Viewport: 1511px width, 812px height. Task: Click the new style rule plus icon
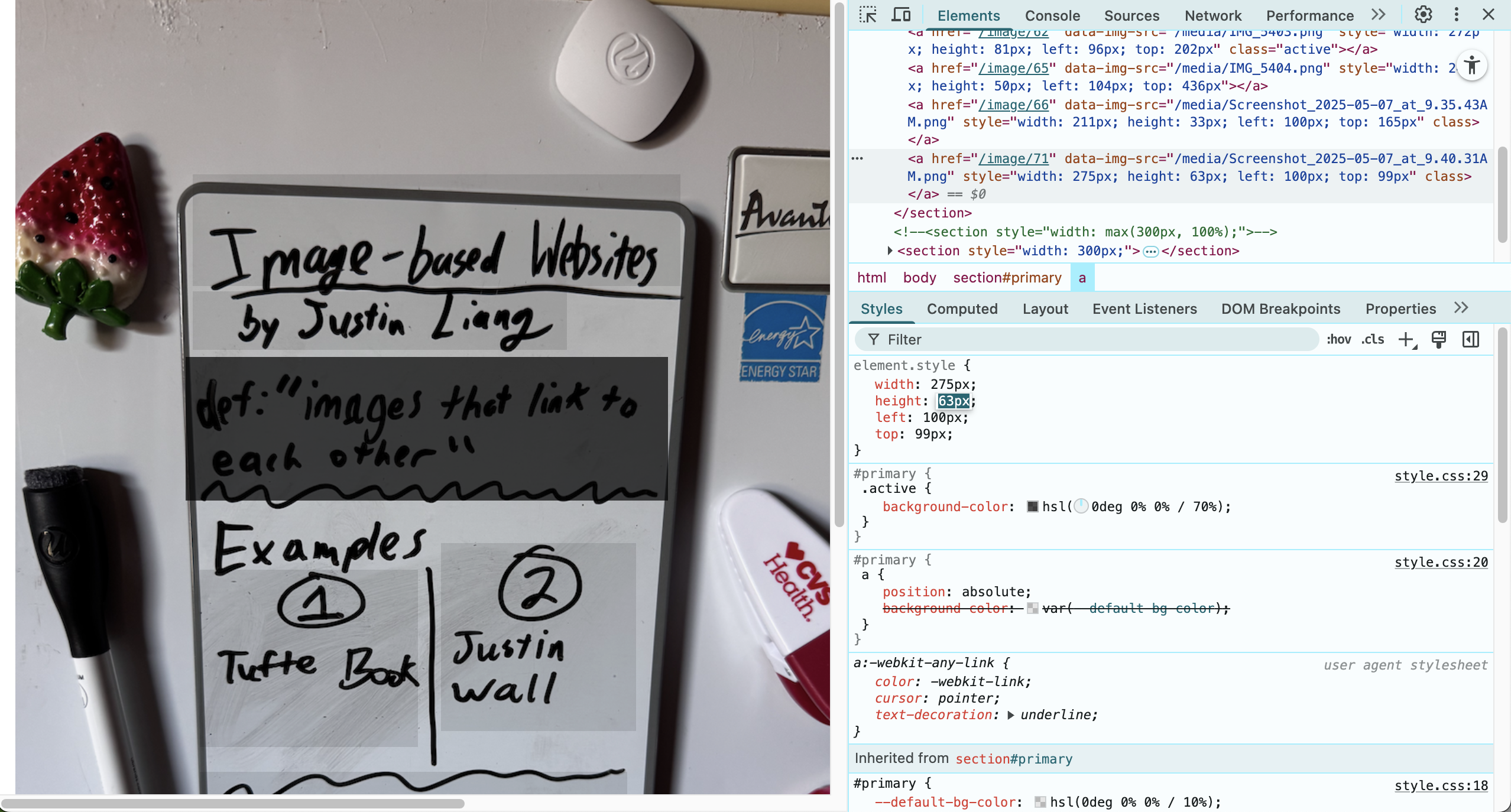coord(1406,340)
